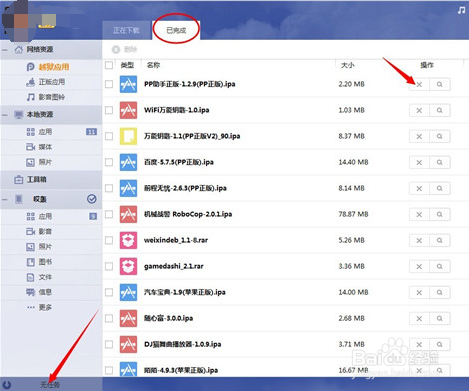Delete 汽车宝典-1.9 with its X icon
Image resolution: width=469 pixels, height=391 pixels.
(x=419, y=292)
